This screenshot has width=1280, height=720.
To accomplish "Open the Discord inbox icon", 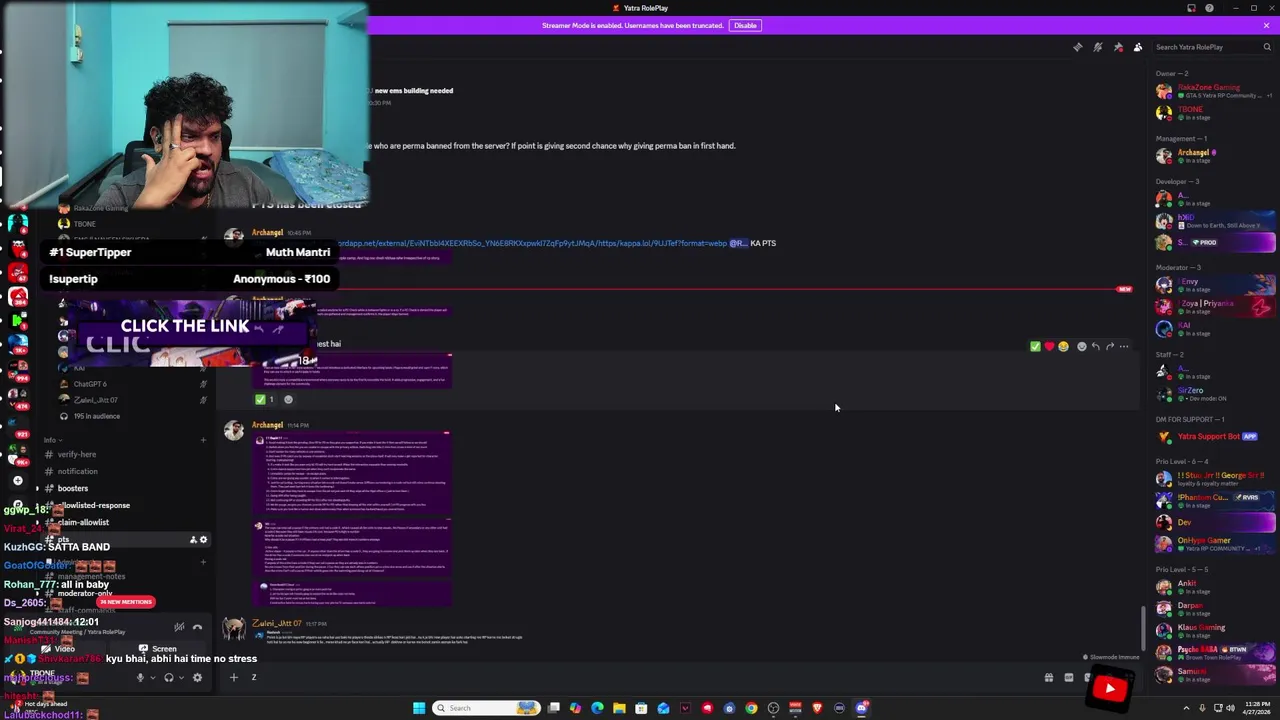I will point(1191,8).
